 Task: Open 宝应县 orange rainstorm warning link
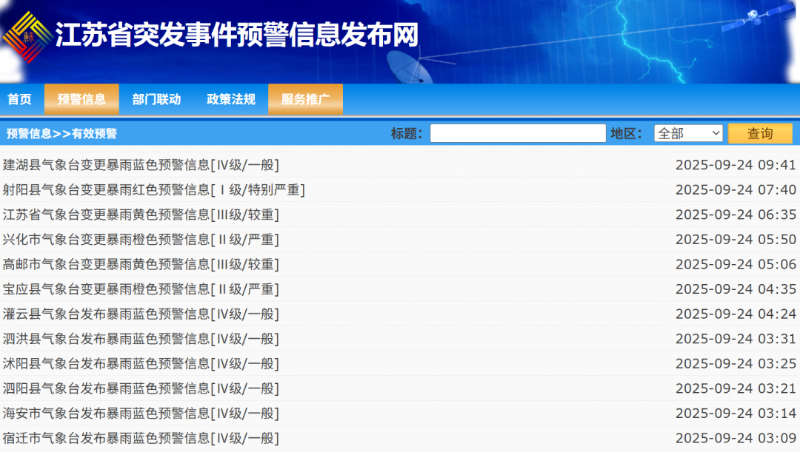(x=140, y=289)
